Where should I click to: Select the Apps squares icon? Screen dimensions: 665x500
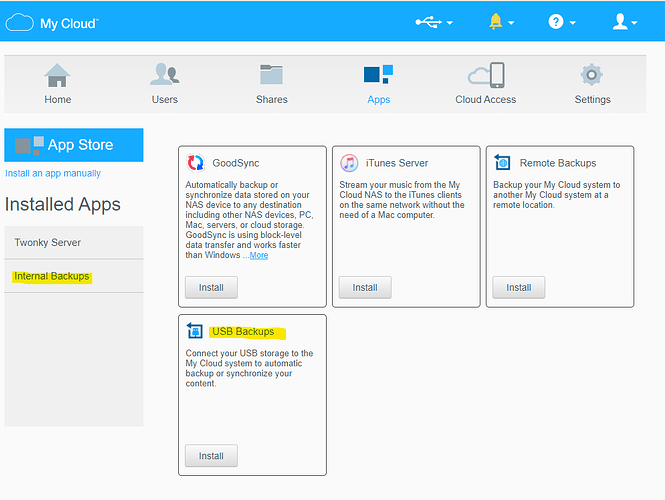point(378,75)
